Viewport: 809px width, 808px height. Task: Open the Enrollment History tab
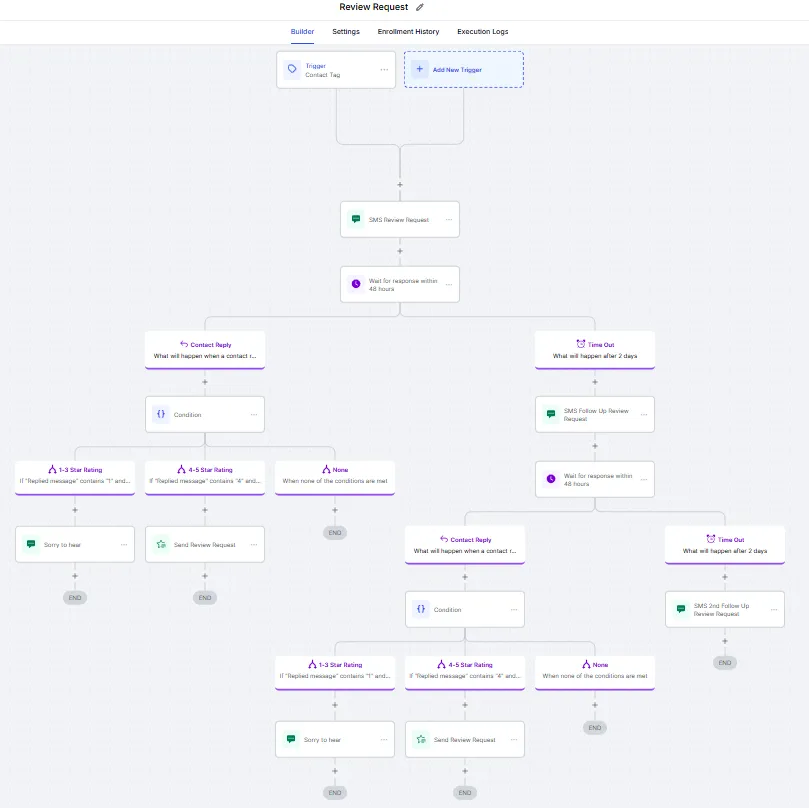tap(408, 32)
